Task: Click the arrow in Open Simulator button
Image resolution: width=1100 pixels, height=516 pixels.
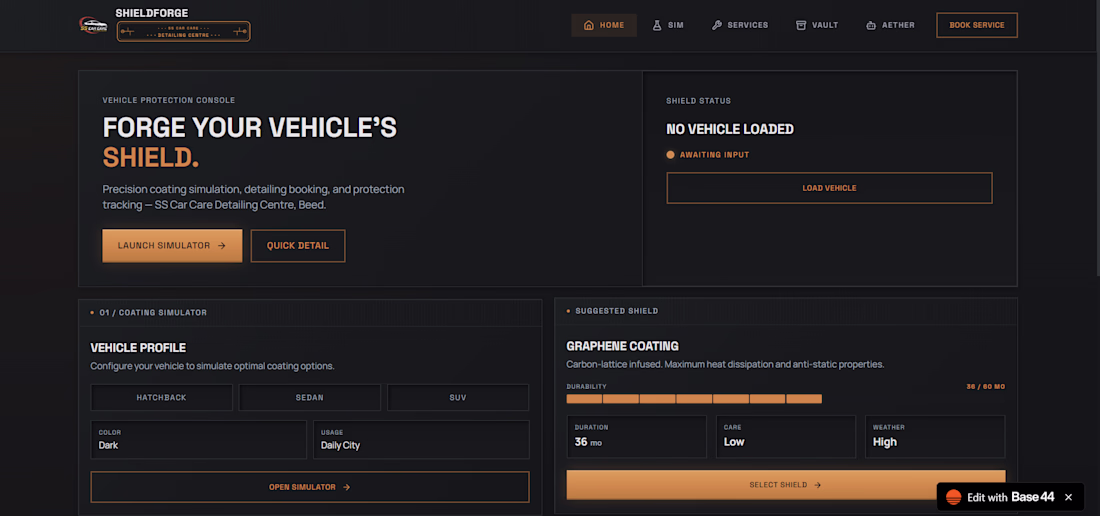Action: pyautogui.click(x=347, y=487)
